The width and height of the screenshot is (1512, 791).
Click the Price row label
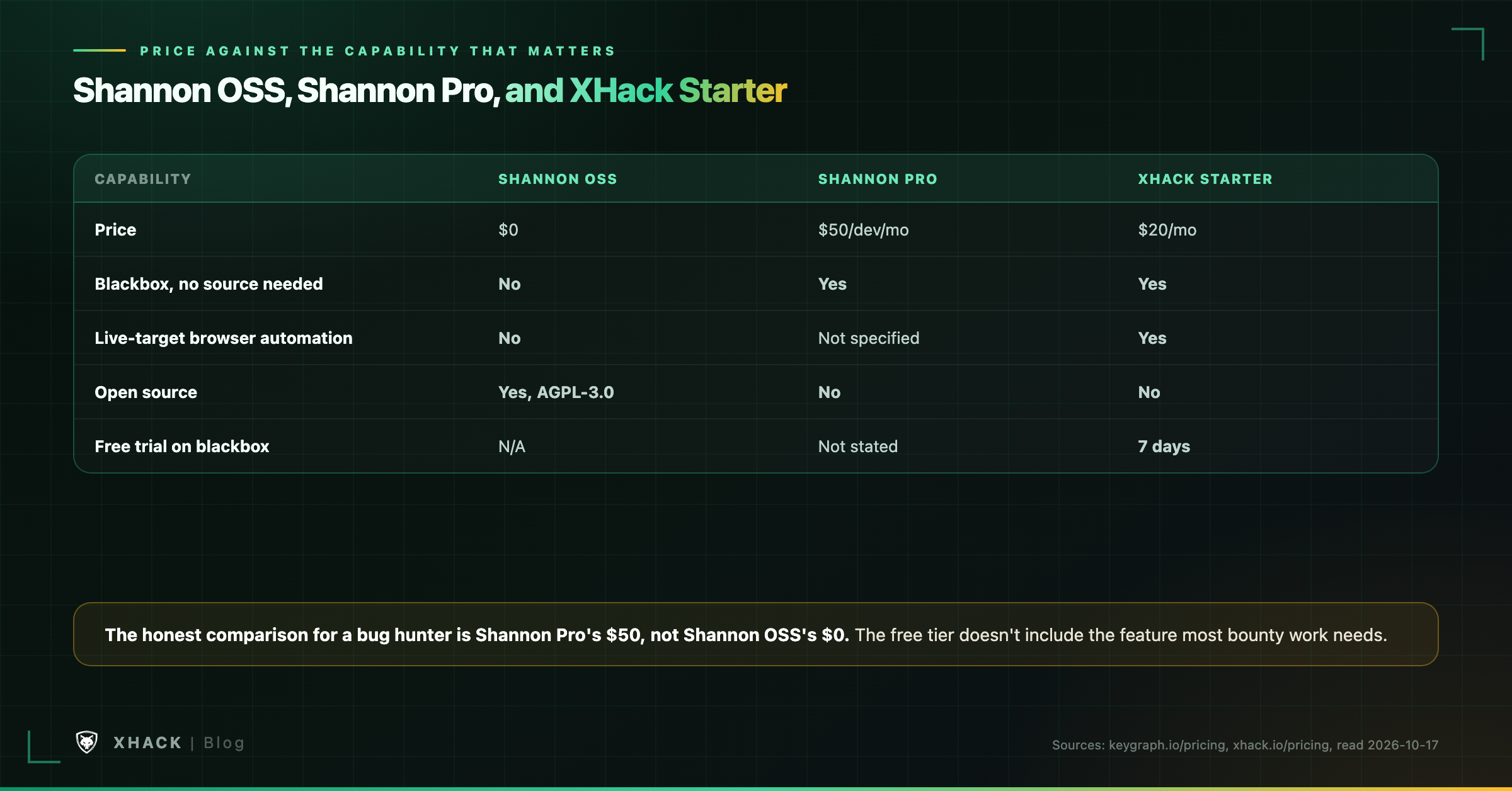(x=115, y=230)
